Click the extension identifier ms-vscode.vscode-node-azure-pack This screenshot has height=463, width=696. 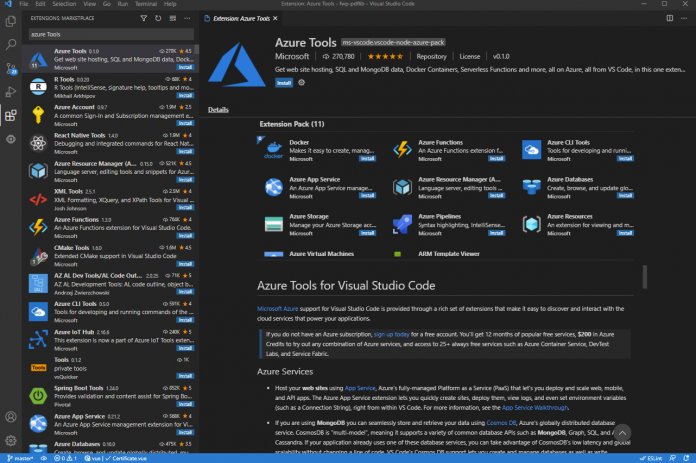393,43
